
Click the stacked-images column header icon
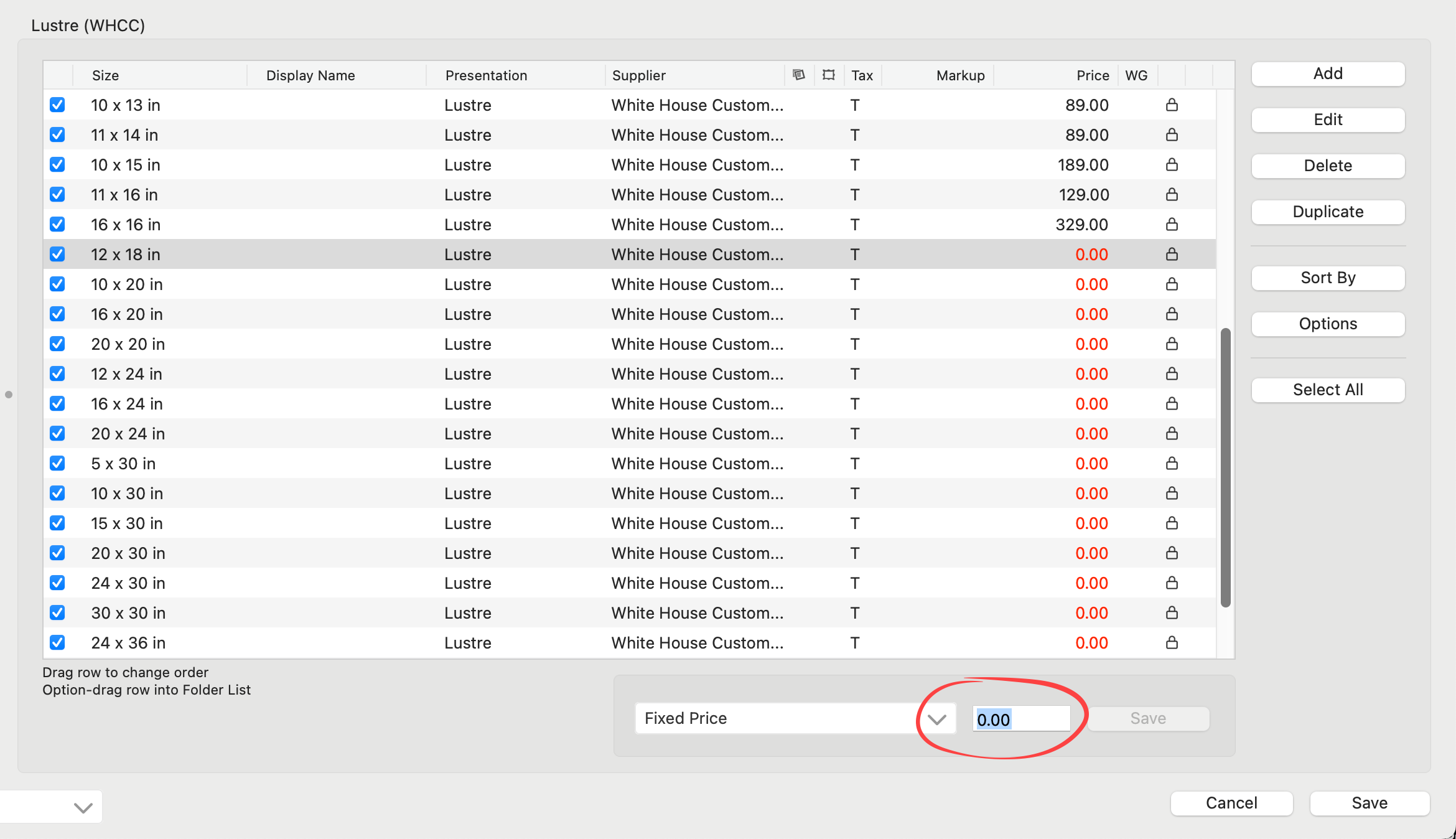click(x=799, y=75)
